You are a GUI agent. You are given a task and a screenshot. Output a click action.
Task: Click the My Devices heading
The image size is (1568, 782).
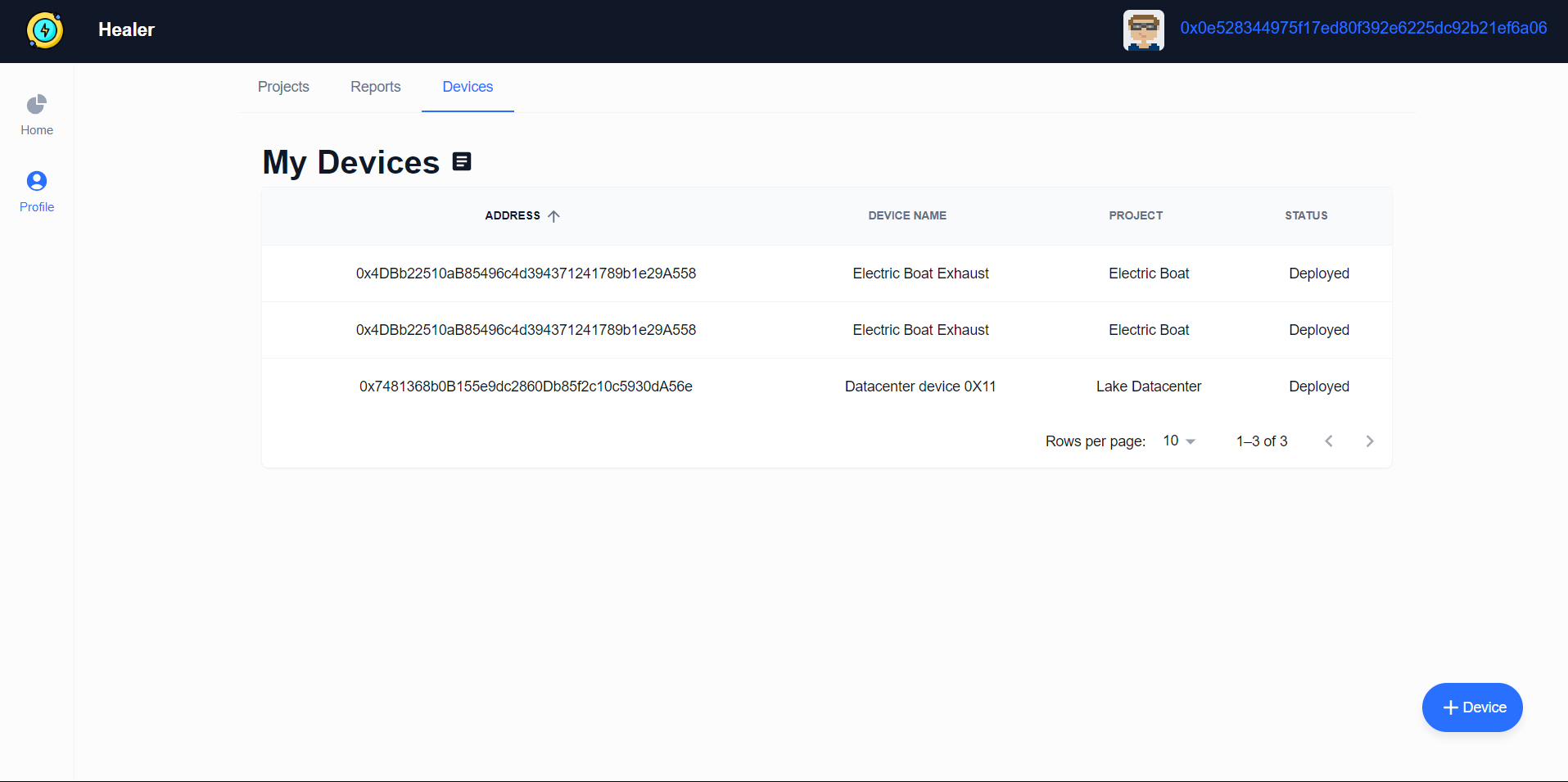tap(351, 162)
